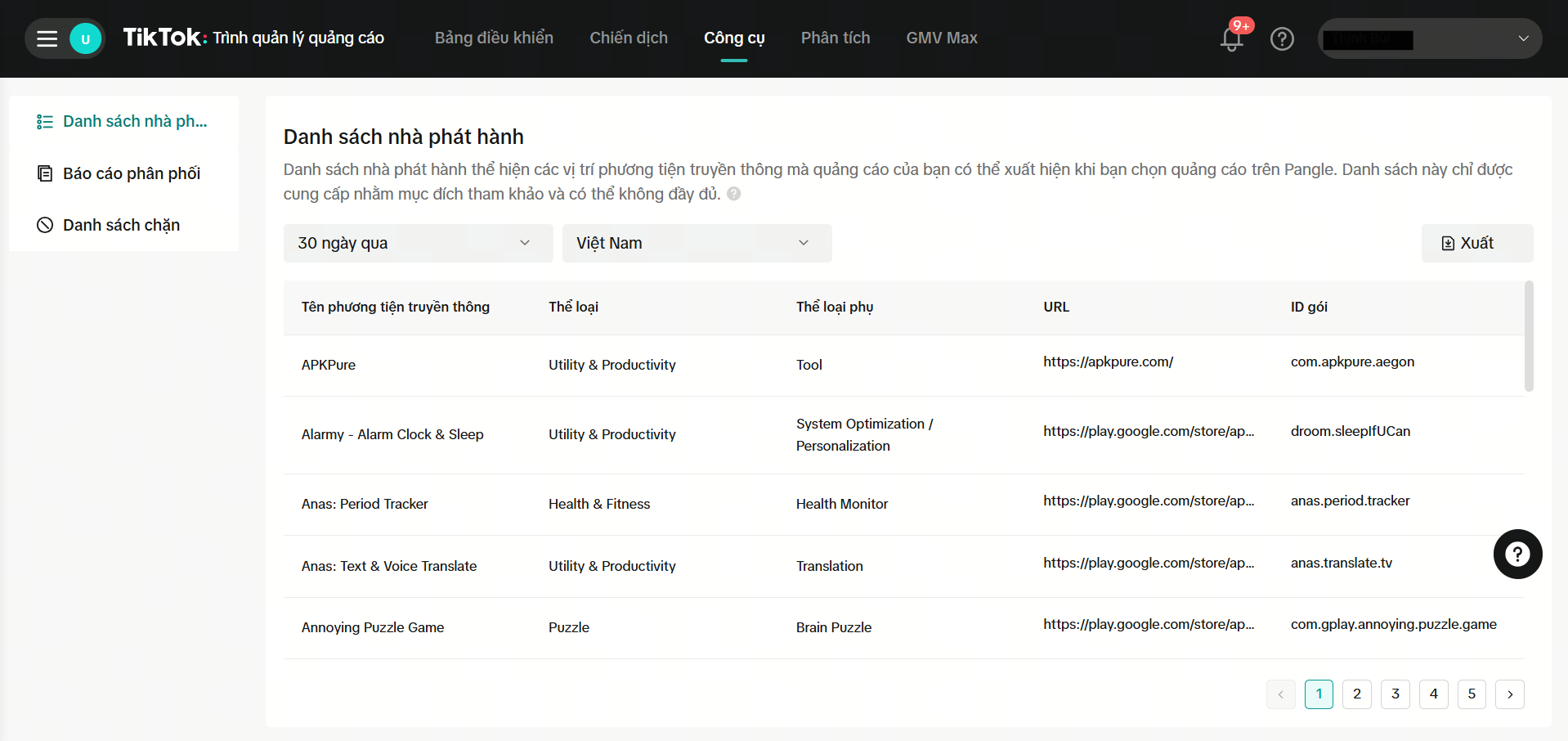Image resolution: width=1568 pixels, height=741 pixels.
Task: Click the URL column header
Action: (x=1056, y=307)
